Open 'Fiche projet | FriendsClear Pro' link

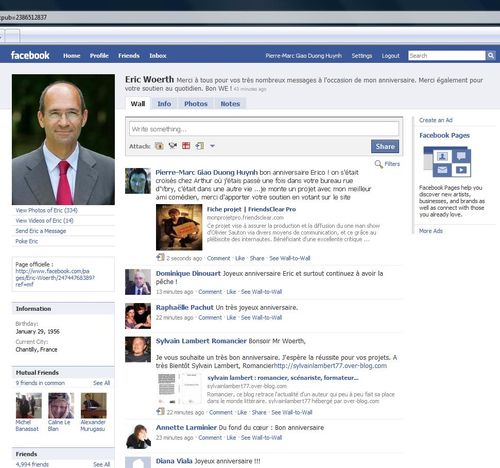pos(251,209)
